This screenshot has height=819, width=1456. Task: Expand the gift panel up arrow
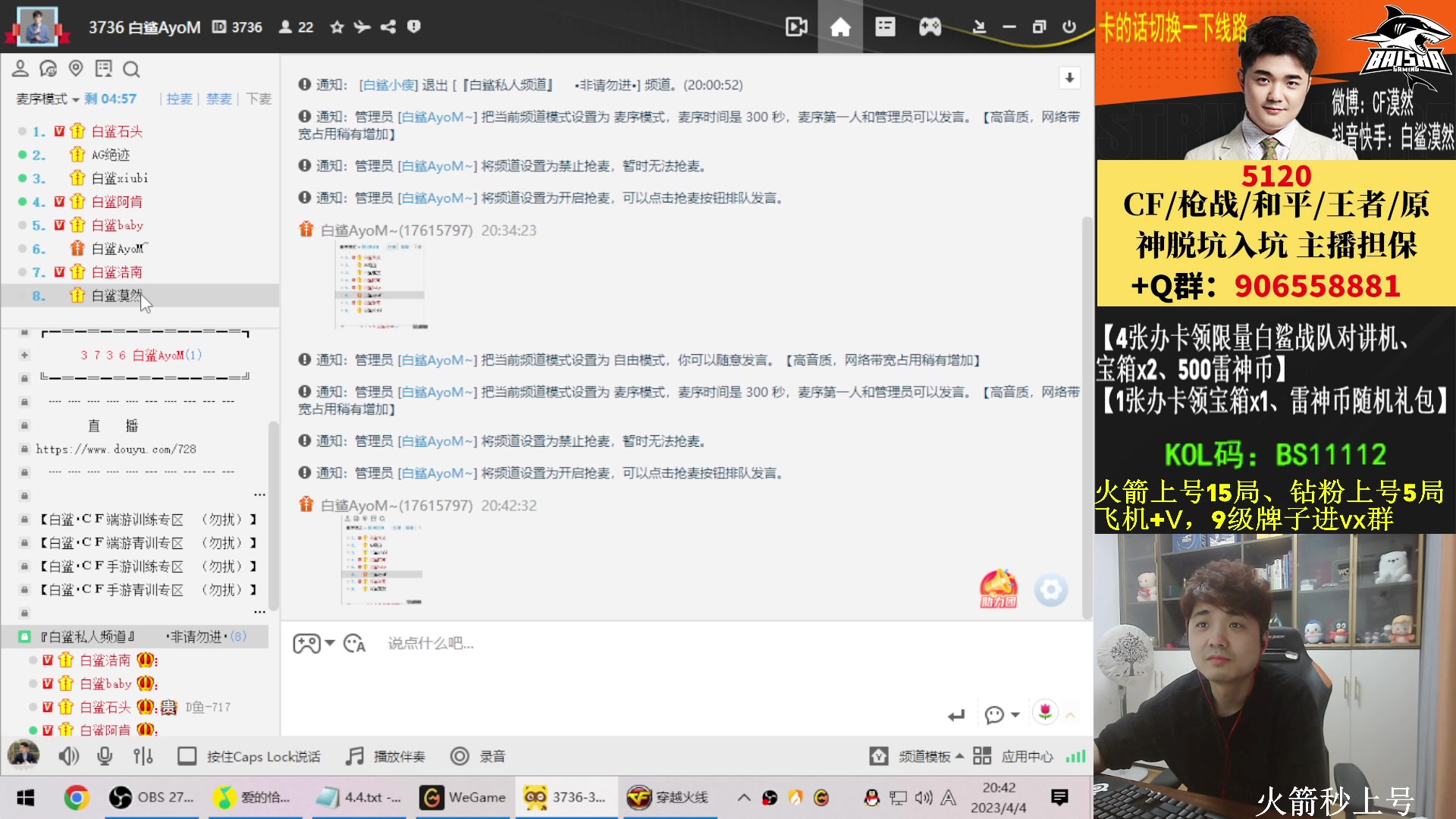(x=1071, y=714)
